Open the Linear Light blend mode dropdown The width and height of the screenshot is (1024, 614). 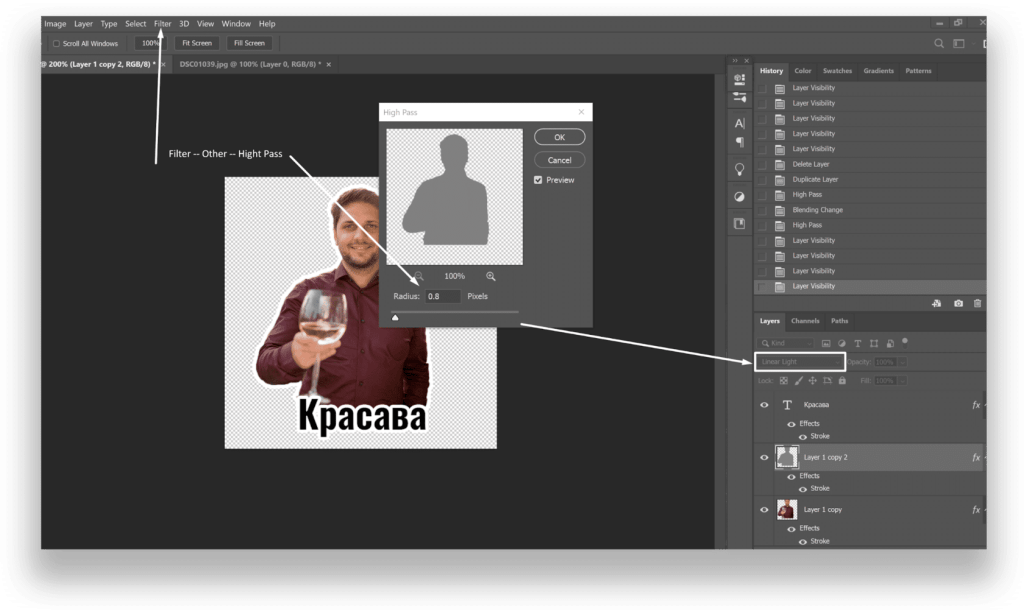click(x=800, y=362)
